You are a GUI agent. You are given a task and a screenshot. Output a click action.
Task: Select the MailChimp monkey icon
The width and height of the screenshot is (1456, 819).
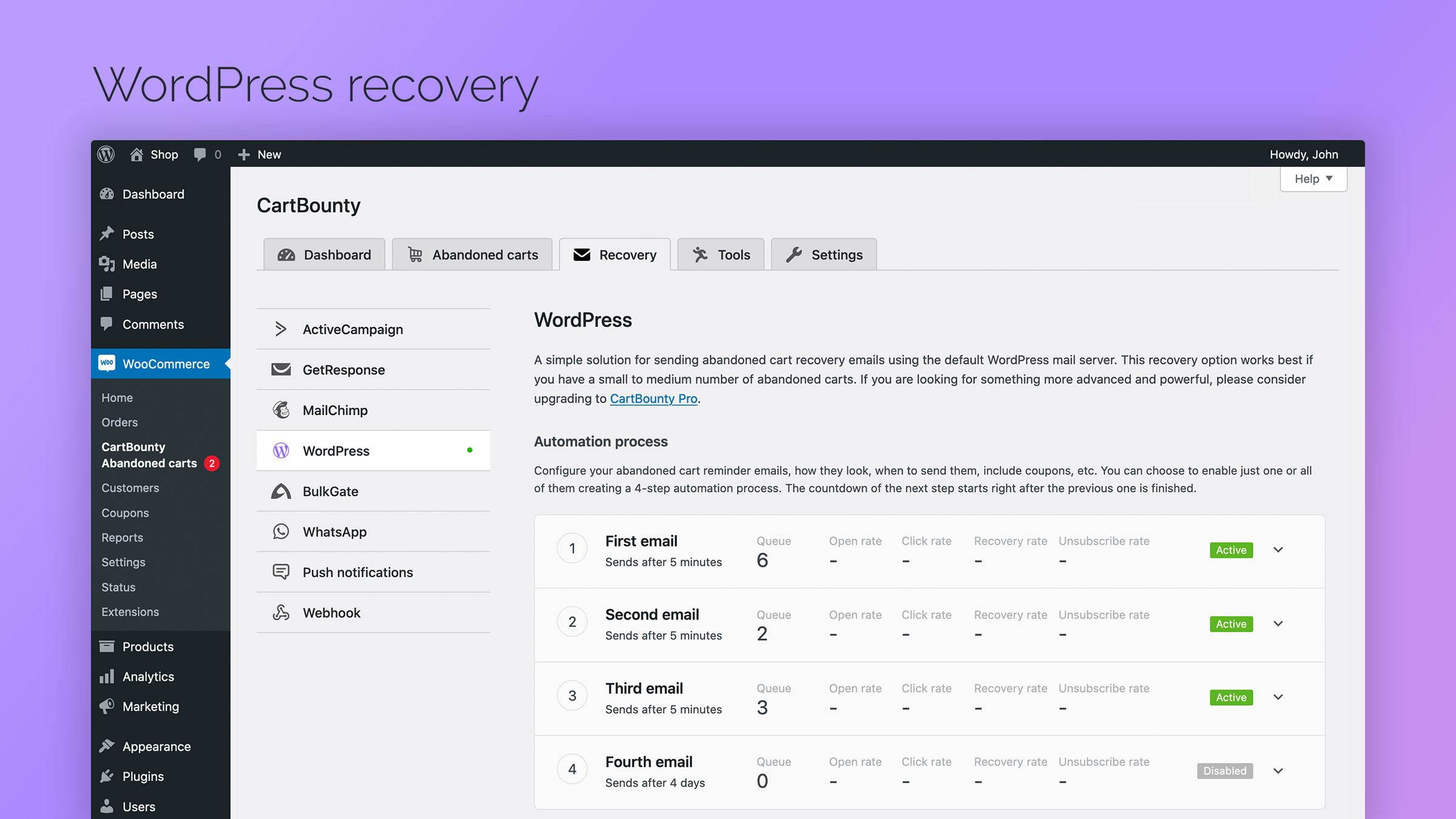click(x=281, y=410)
